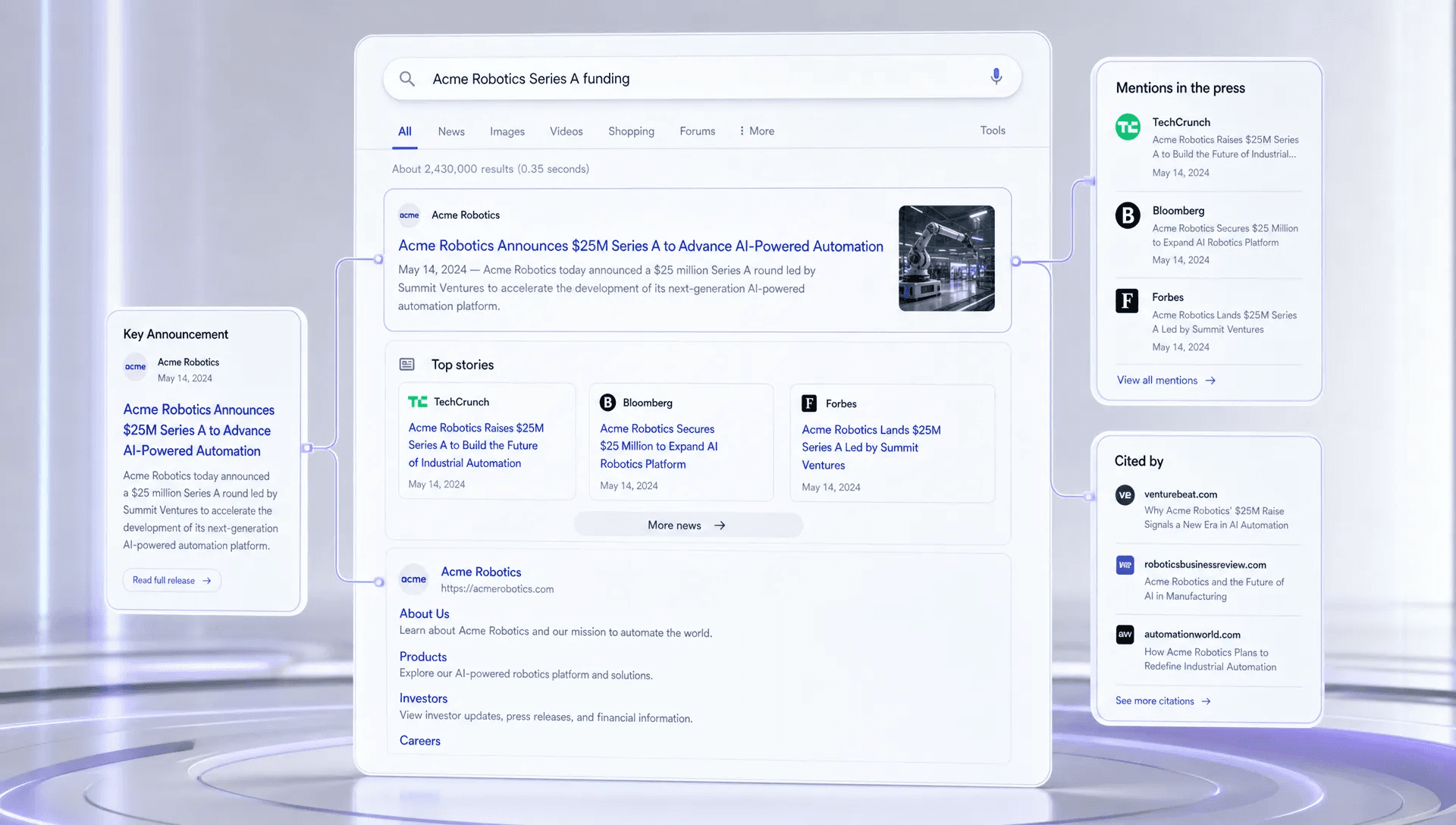Click Bloomberg logo in press mentions

(1128, 216)
